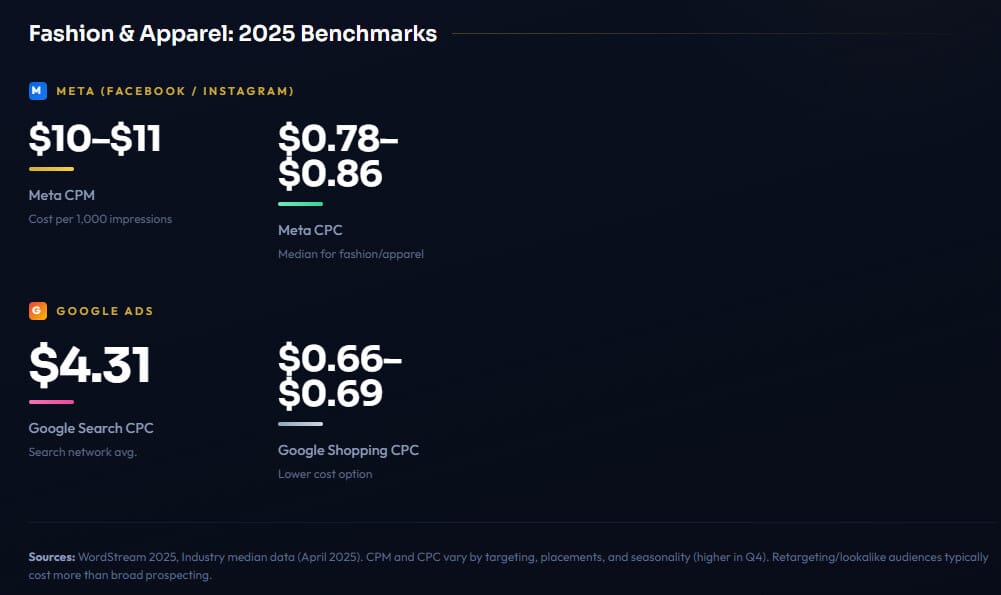Viewport: 1001px width, 595px height.
Task: Click the orange Google G icon
Action: pyautogui.click(x=38, y=311)
